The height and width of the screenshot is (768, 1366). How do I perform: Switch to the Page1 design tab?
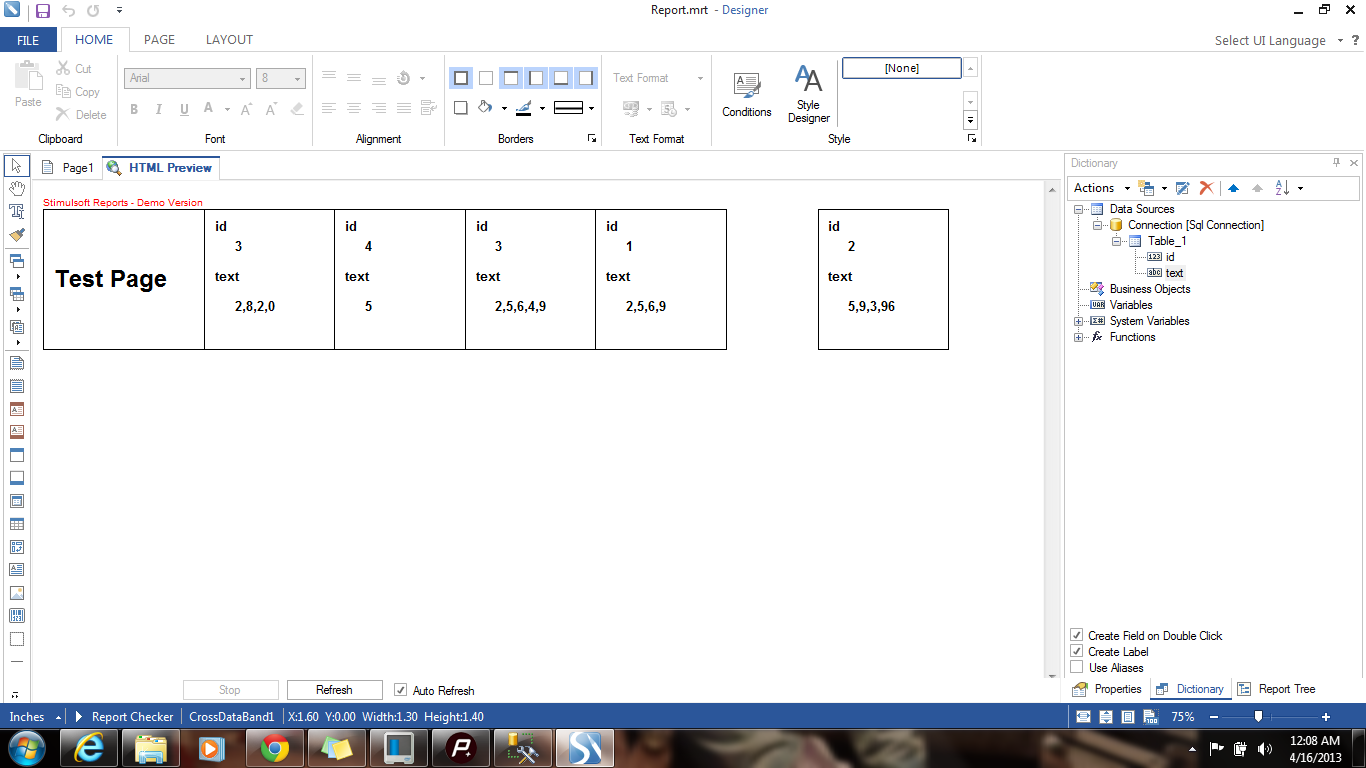pos(68,168)
